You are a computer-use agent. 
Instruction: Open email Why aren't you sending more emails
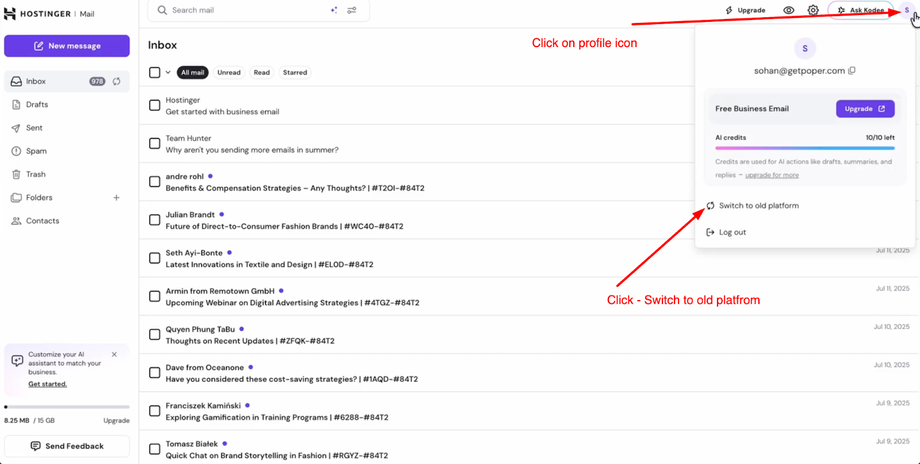coord(252,150)
